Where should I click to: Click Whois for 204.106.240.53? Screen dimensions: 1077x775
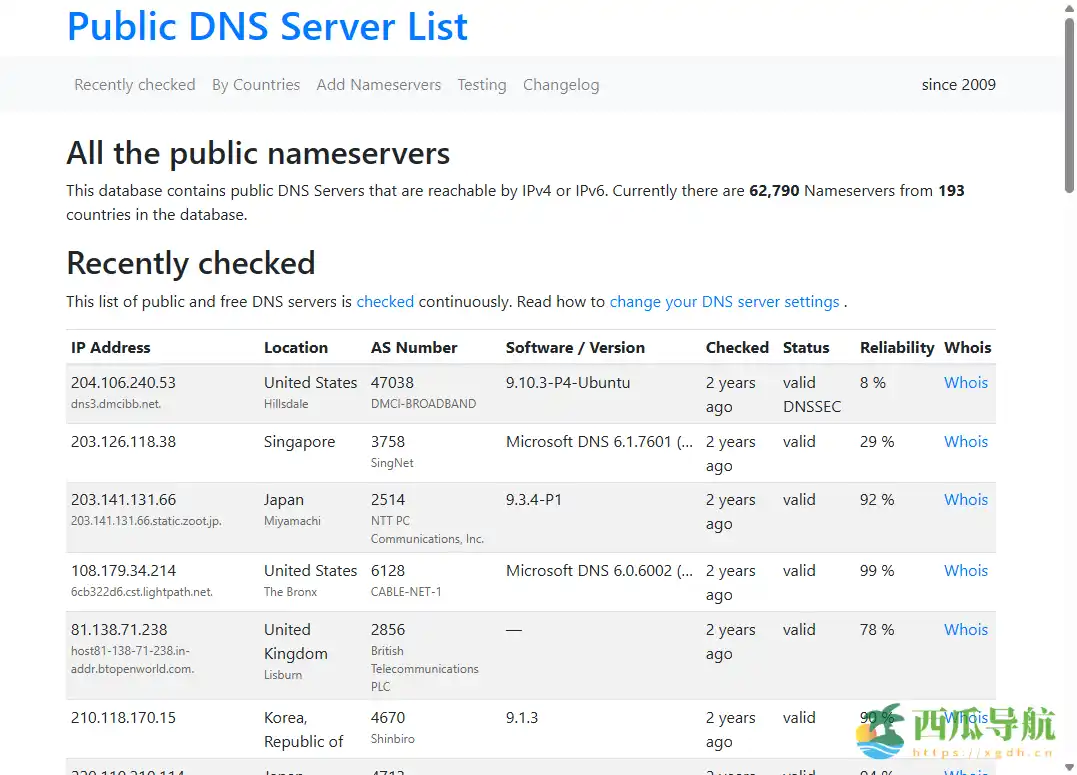click(964, 382)
